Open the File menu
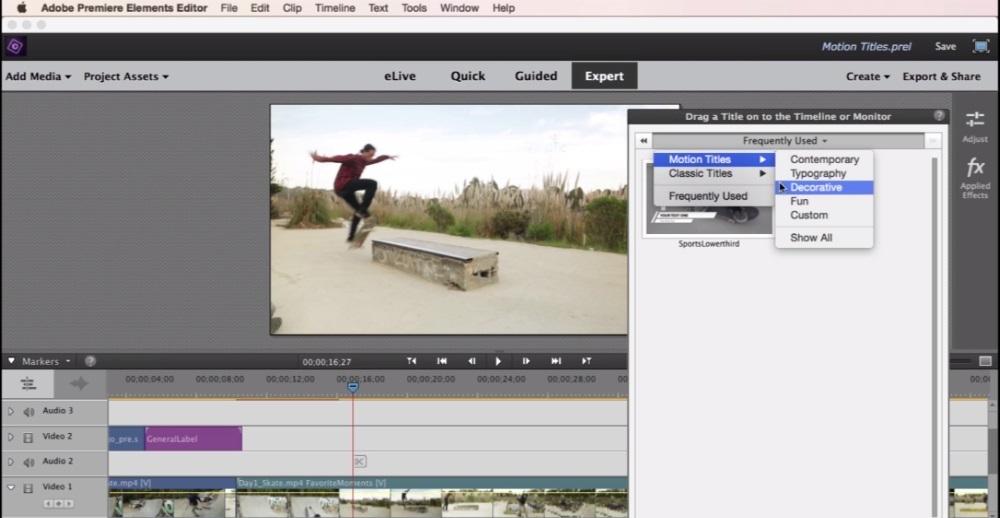1000x518 pixels. pyautogui.click(x=229, y=8)
